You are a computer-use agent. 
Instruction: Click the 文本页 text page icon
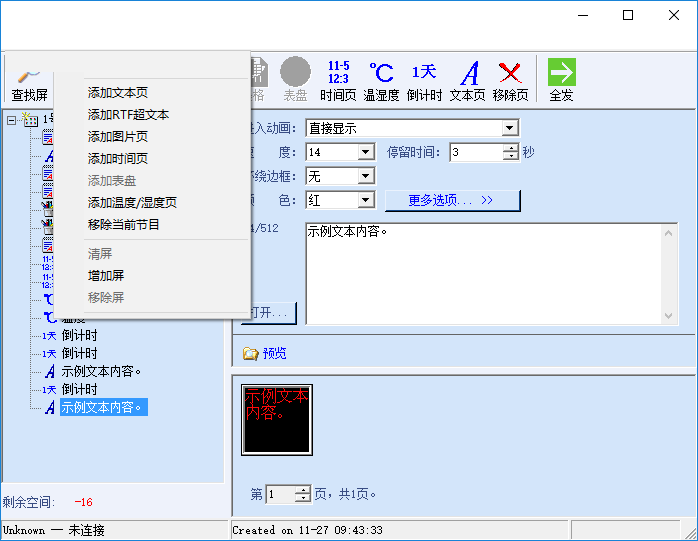pyautogui.click(x=467, y=80)
